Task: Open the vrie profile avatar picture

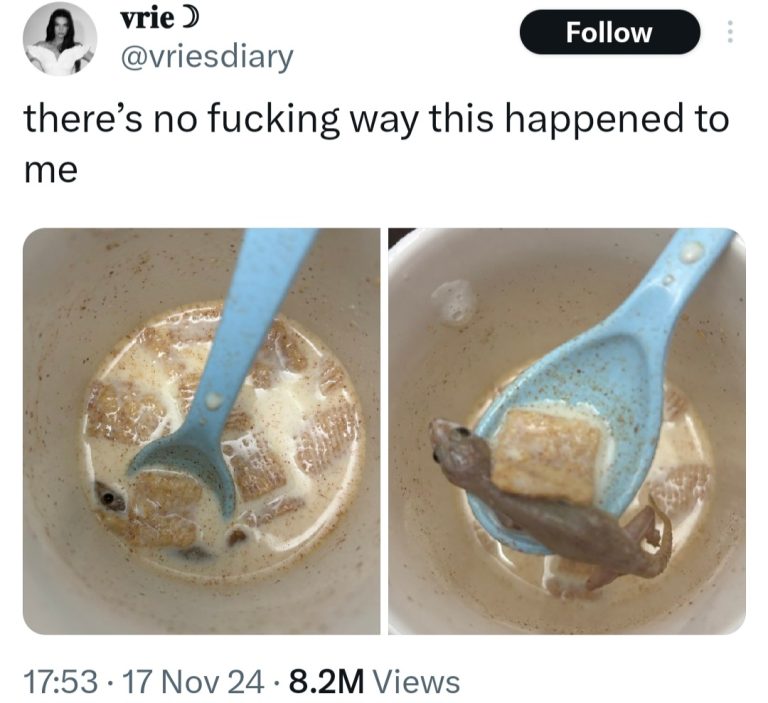Action: (60, 38)
